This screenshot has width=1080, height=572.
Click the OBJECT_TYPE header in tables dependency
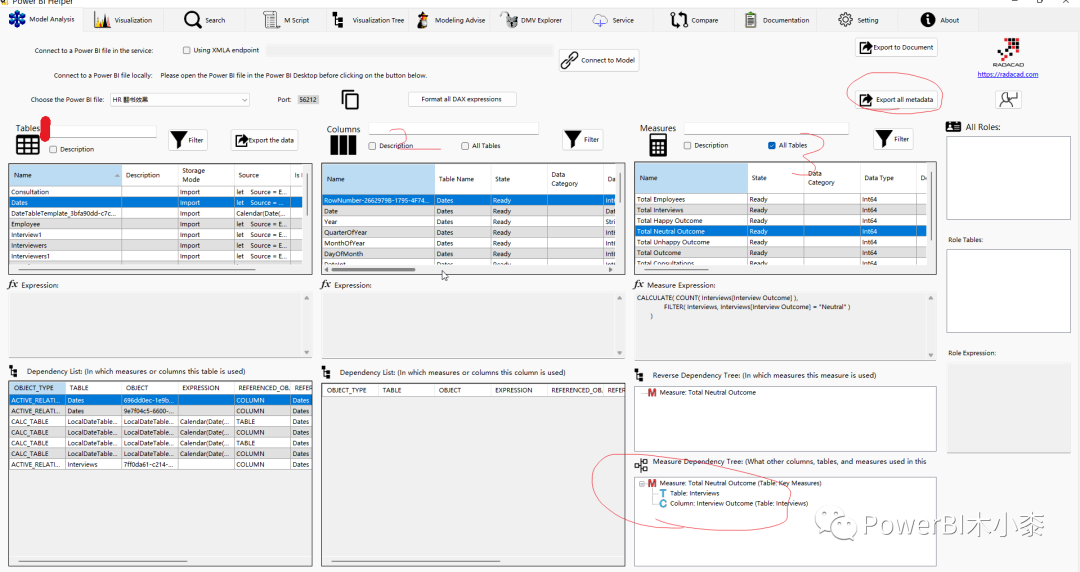point(37,388)
